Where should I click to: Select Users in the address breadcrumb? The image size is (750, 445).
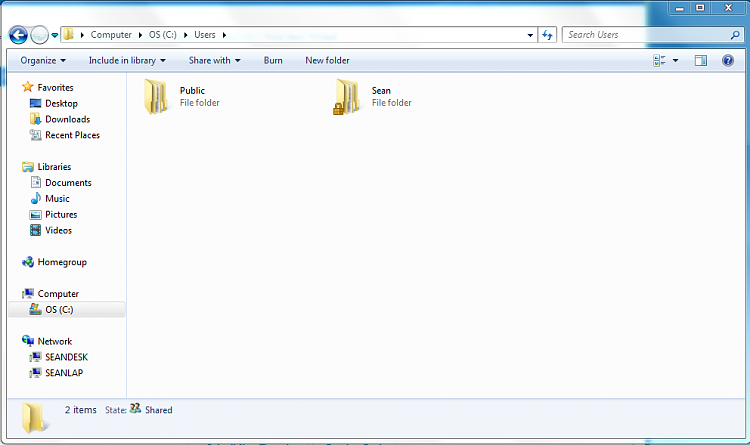tap(205, 35)
